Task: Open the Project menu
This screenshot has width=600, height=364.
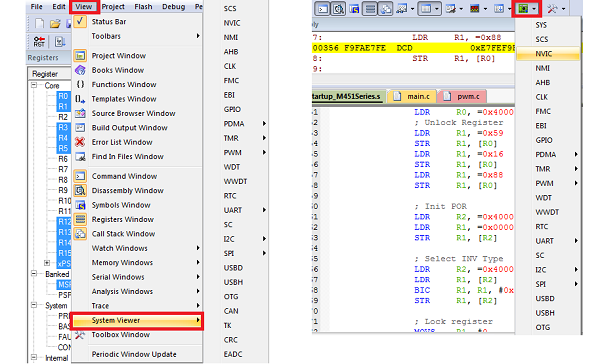Action: coord(113,7)
